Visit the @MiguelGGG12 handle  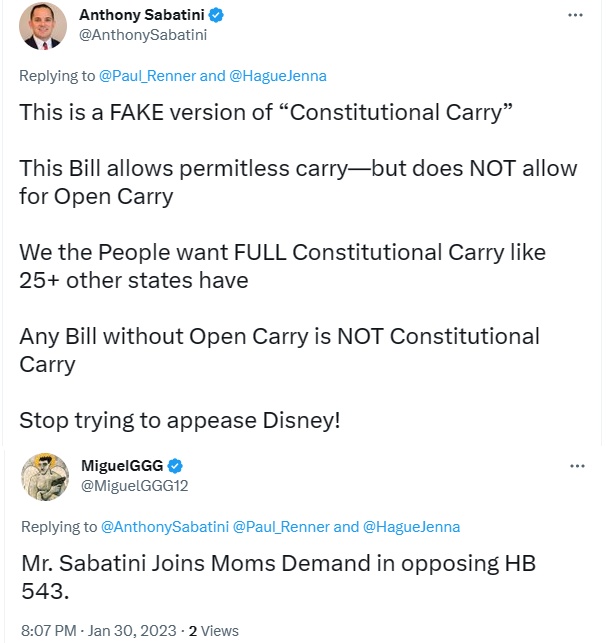134,486
